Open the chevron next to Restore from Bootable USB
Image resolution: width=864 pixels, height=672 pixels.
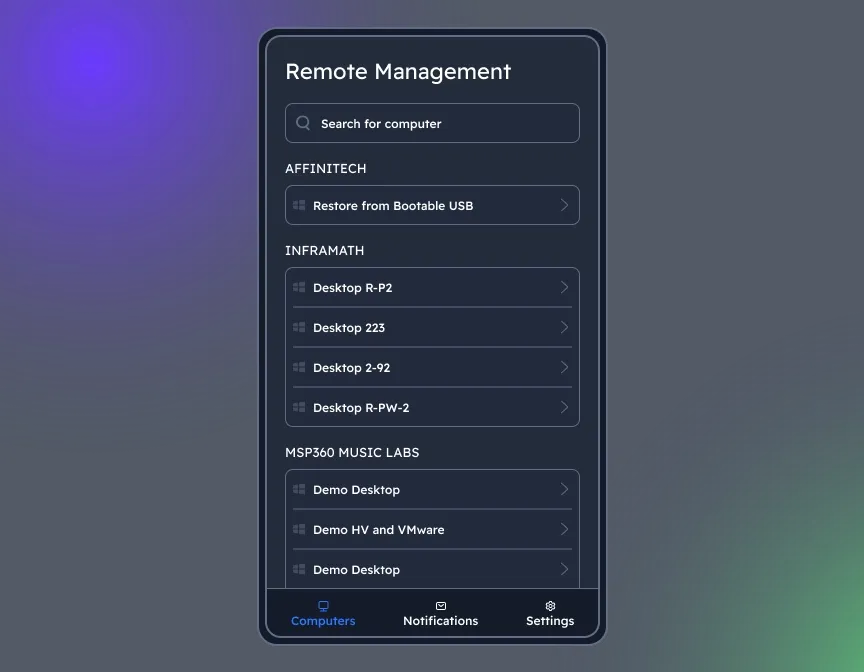click(x=563, y=205)
